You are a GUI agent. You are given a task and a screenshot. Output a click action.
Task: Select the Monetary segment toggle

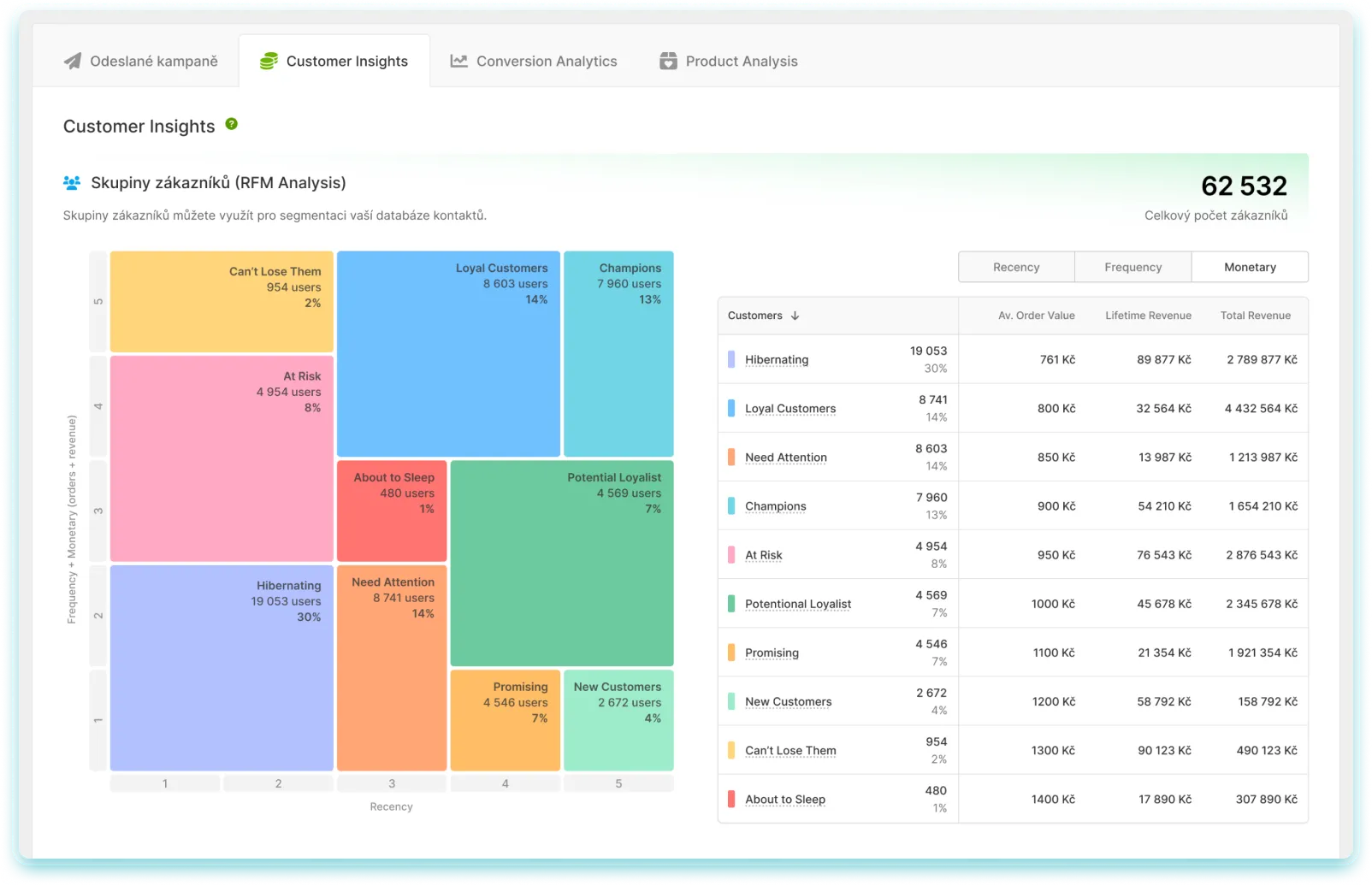(x=1250, y=267)
